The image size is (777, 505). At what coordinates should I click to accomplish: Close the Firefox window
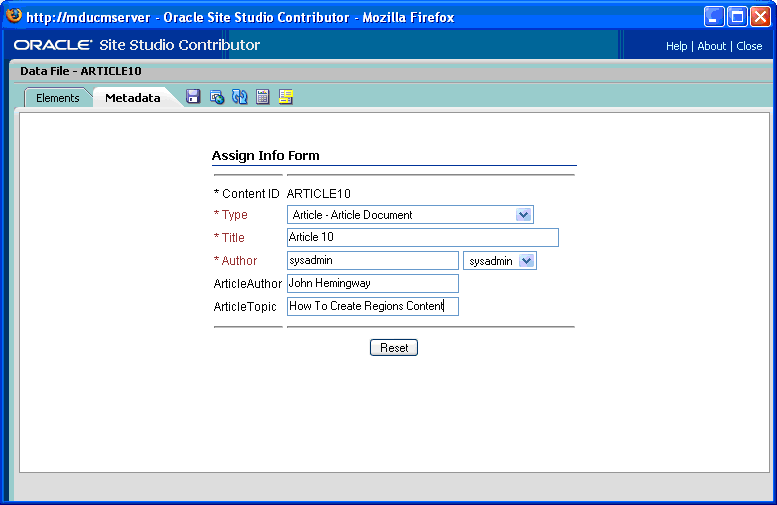click(760, 16)
